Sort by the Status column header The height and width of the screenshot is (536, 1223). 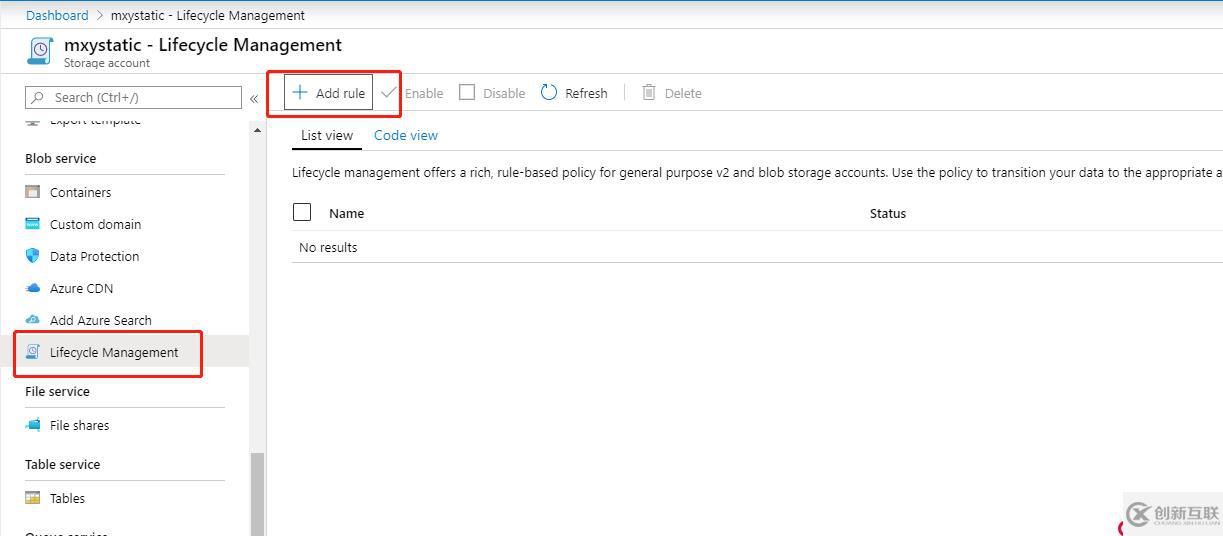pyautogui.click(x=888, y=213)
